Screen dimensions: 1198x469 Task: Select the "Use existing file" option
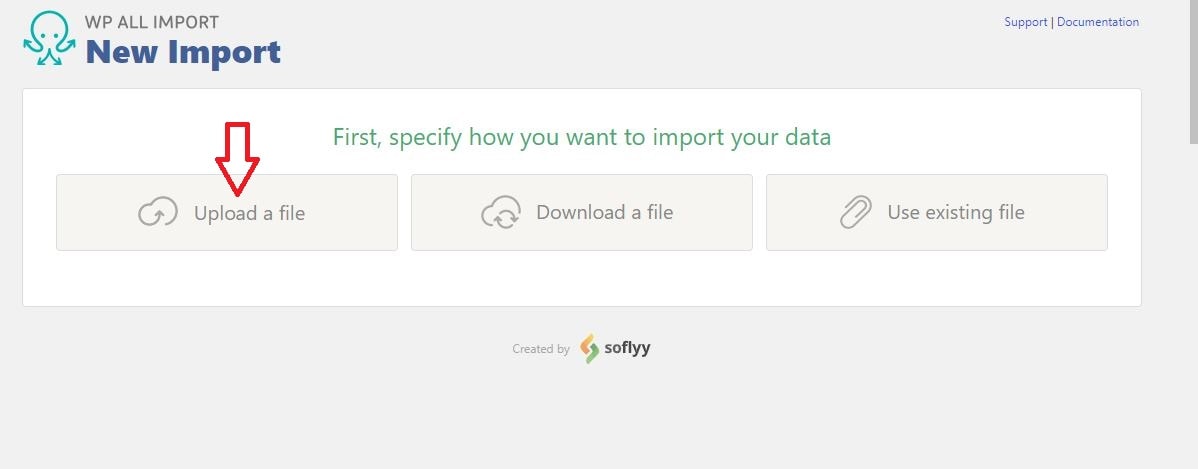937,212
